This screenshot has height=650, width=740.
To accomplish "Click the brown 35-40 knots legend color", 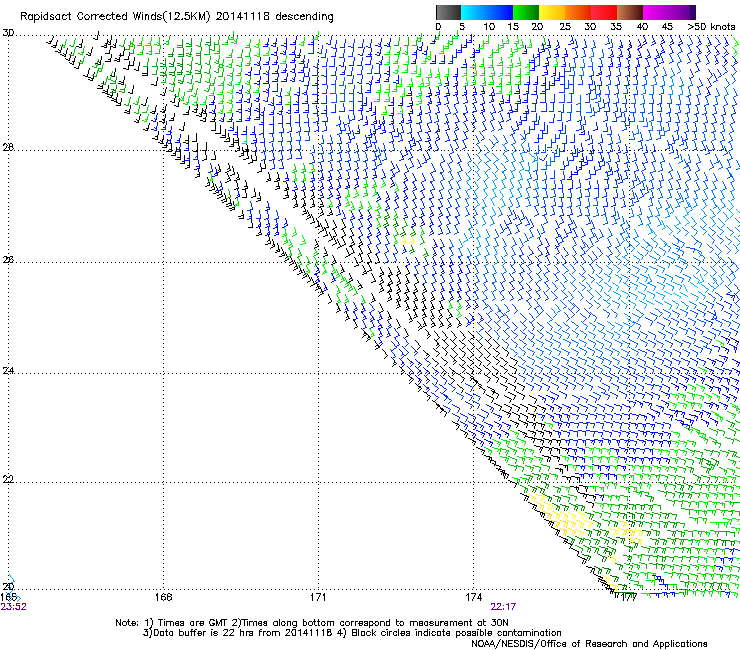I will click(x=630, y=12).
